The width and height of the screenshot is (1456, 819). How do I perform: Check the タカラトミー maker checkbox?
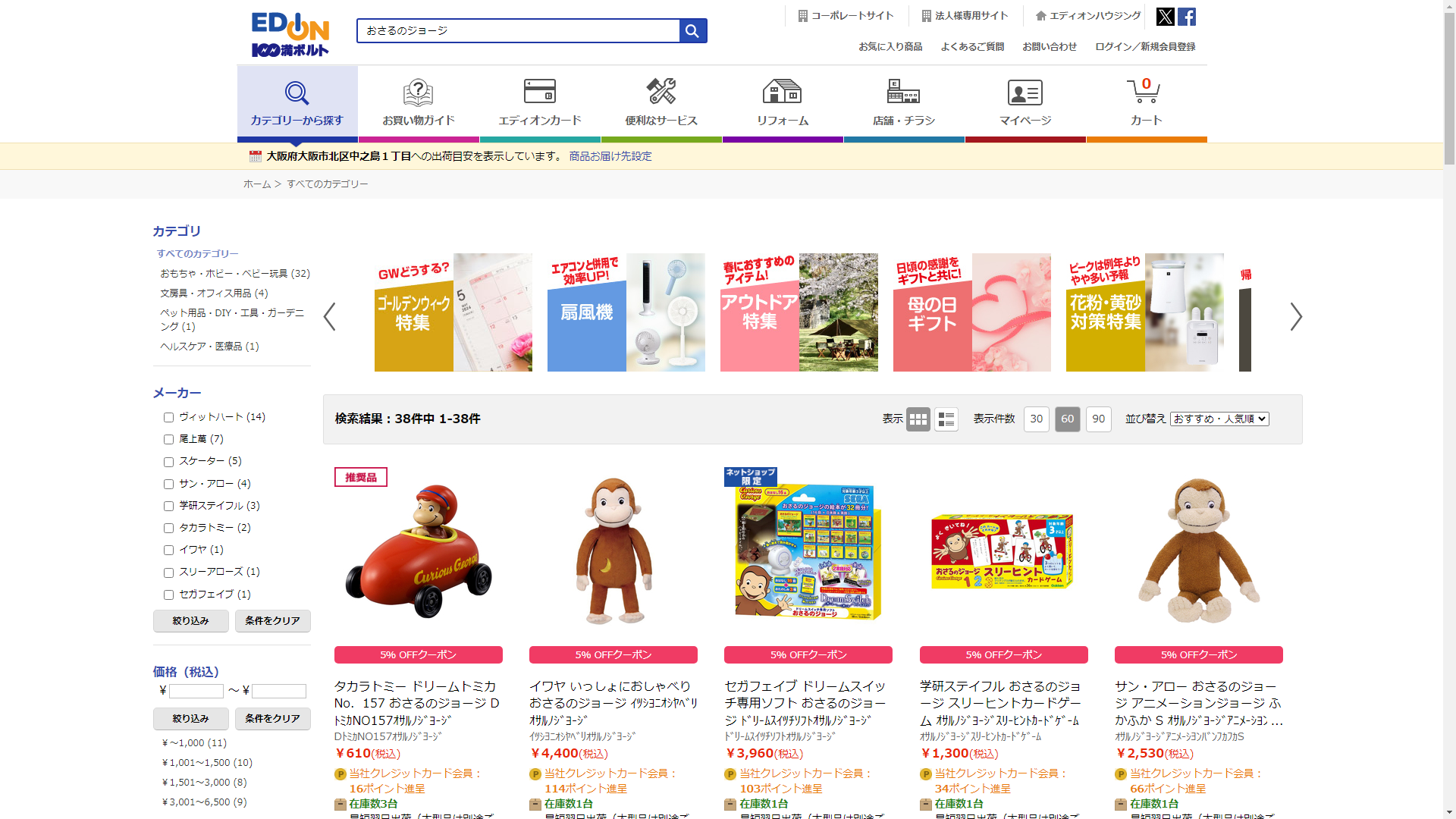point(169,529)
